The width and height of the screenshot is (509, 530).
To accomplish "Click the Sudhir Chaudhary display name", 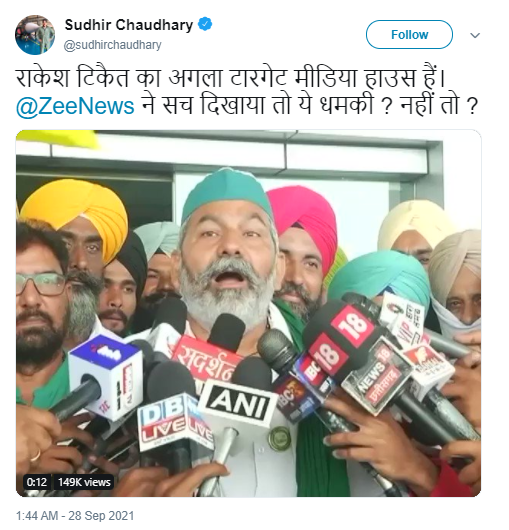I will [129, 25].
